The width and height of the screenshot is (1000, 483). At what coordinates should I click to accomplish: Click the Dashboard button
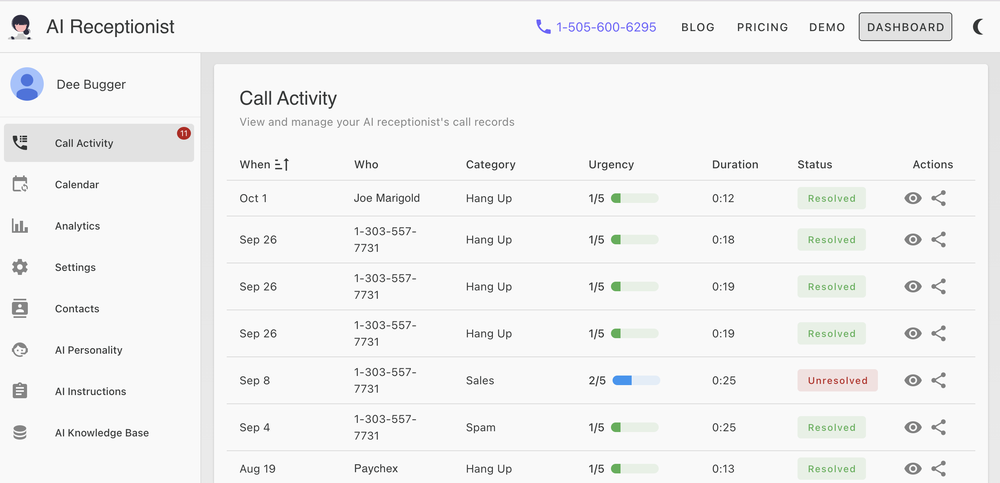tap(905, 27)
